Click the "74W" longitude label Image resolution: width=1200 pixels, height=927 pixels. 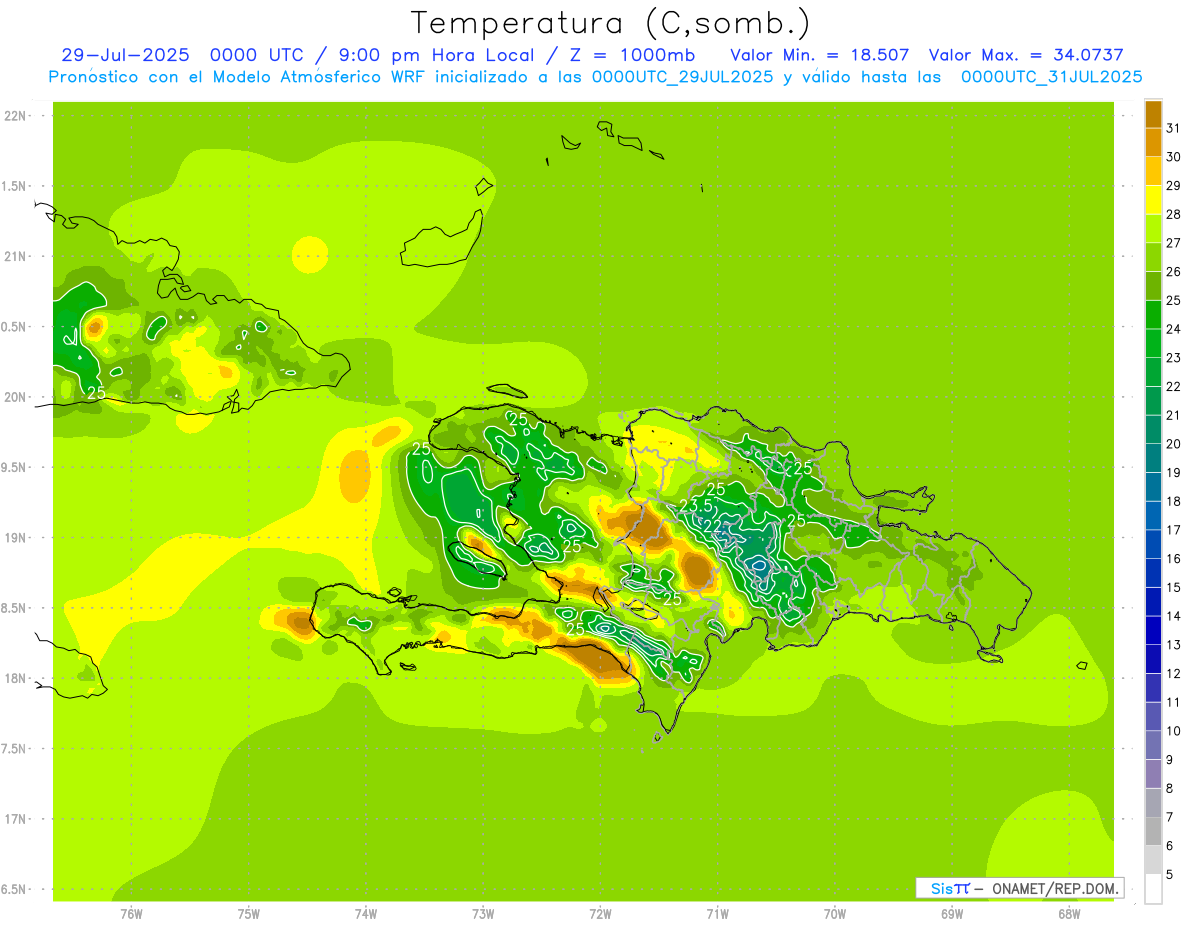coord(366,913)
